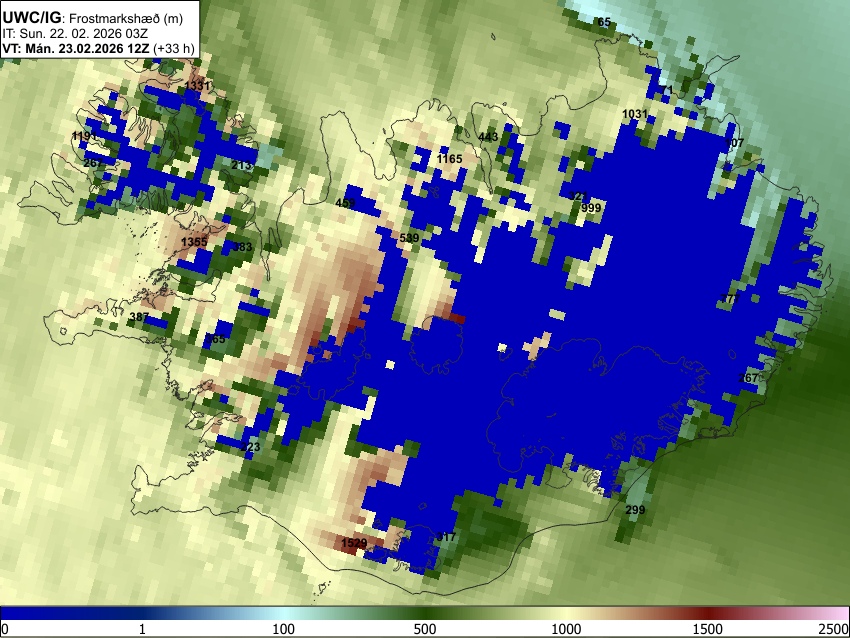This screenshot has width=850, height=638.
Task: Click the map value 999
Action: coord(591,208)
